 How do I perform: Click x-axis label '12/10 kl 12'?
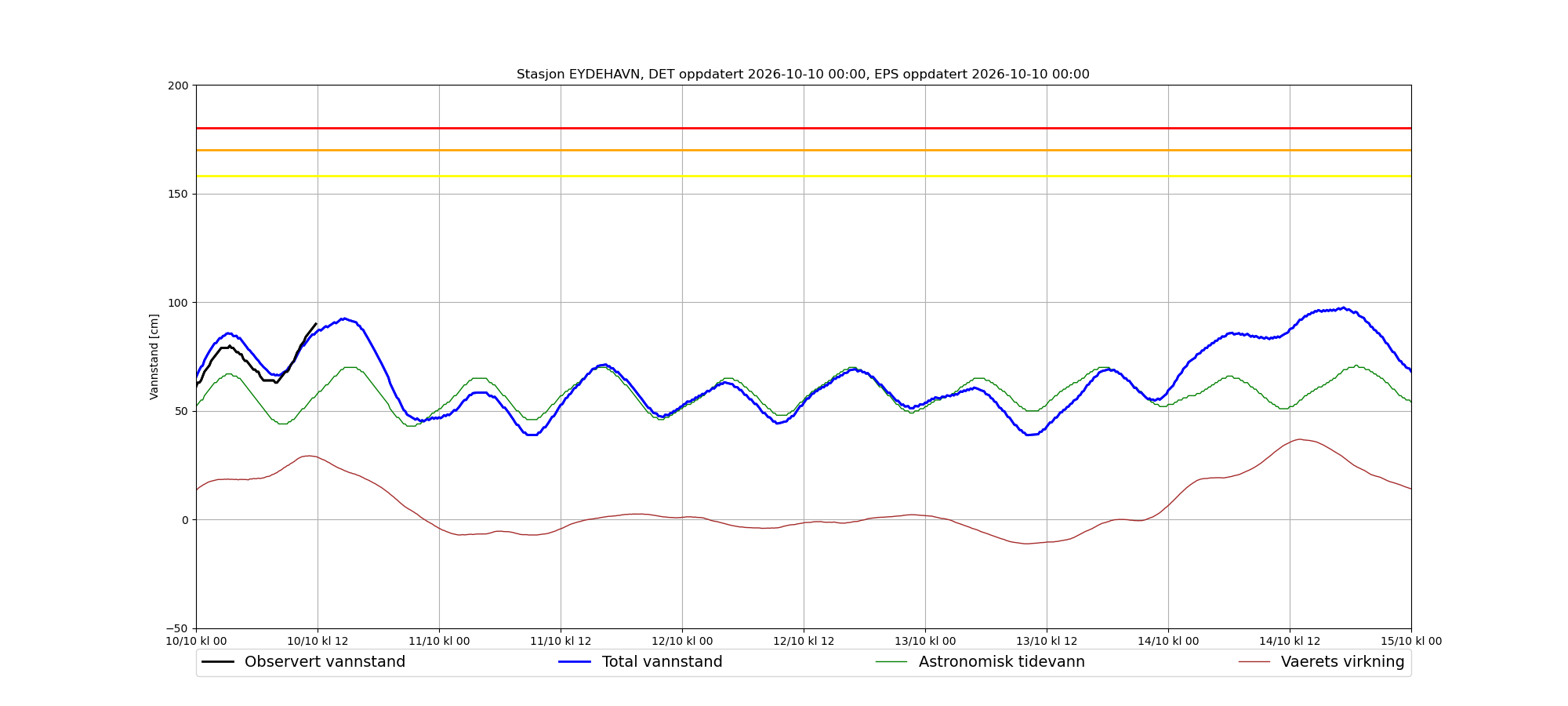click(x=804, y=642)
